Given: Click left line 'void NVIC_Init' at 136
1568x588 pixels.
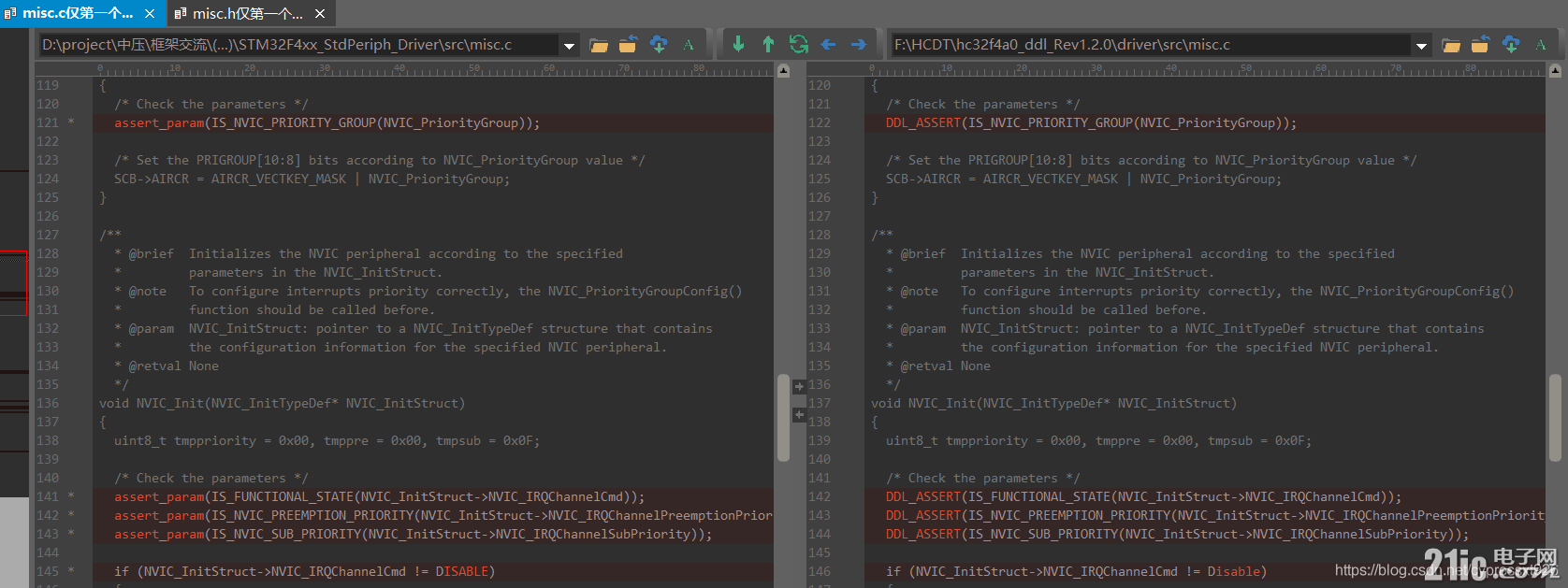Looking at the screenshot, I should [282, 403].
